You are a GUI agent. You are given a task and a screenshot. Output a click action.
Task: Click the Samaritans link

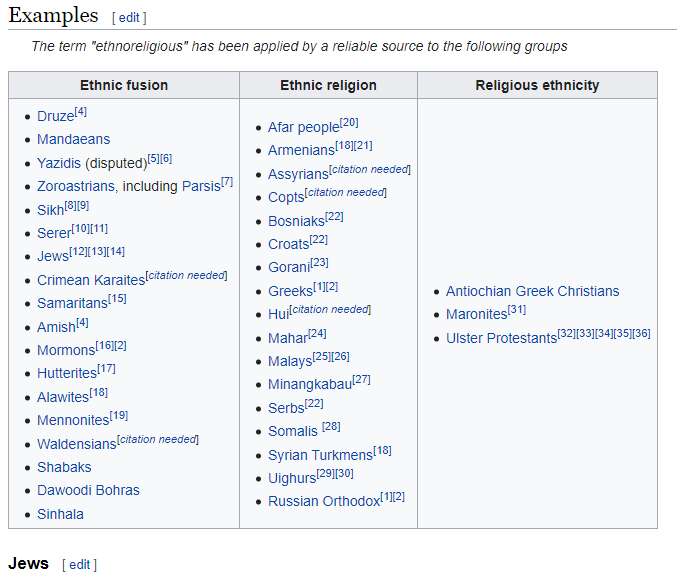point(71,304)
